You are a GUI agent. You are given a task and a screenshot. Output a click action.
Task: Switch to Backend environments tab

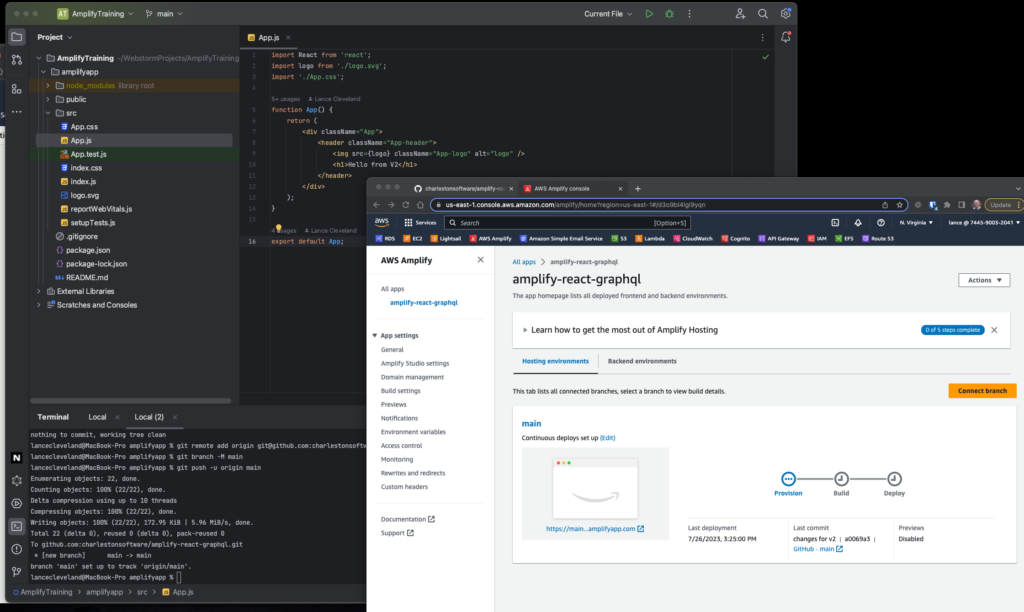(642, 361)
